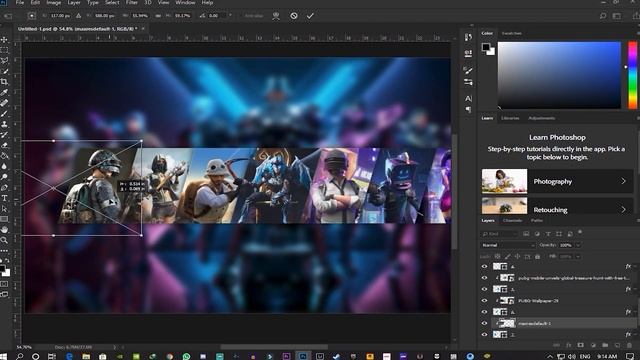
Task: Toggle warp mode in the options bar
Action: tap(276, 16)
